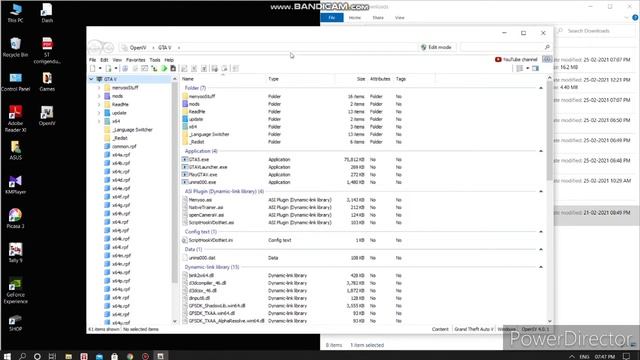Image resolution: width=640 pixels, height=360 pixels.
Task: Collapse the Application (4) group
Action: 541,151
